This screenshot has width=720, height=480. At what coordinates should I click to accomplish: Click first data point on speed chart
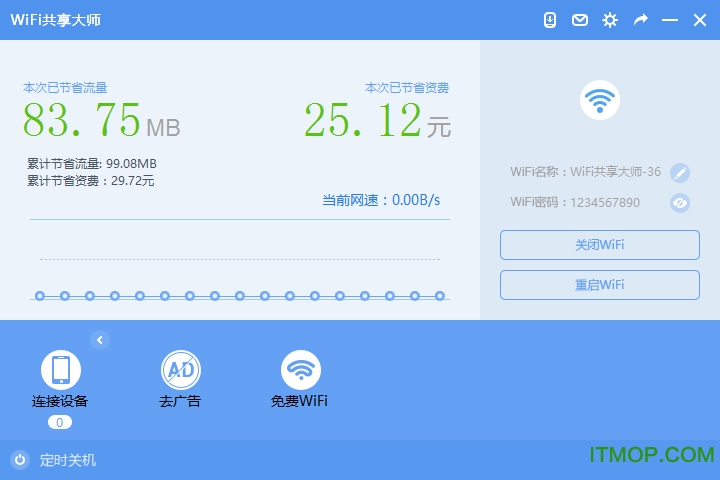[x=40, y=296]
